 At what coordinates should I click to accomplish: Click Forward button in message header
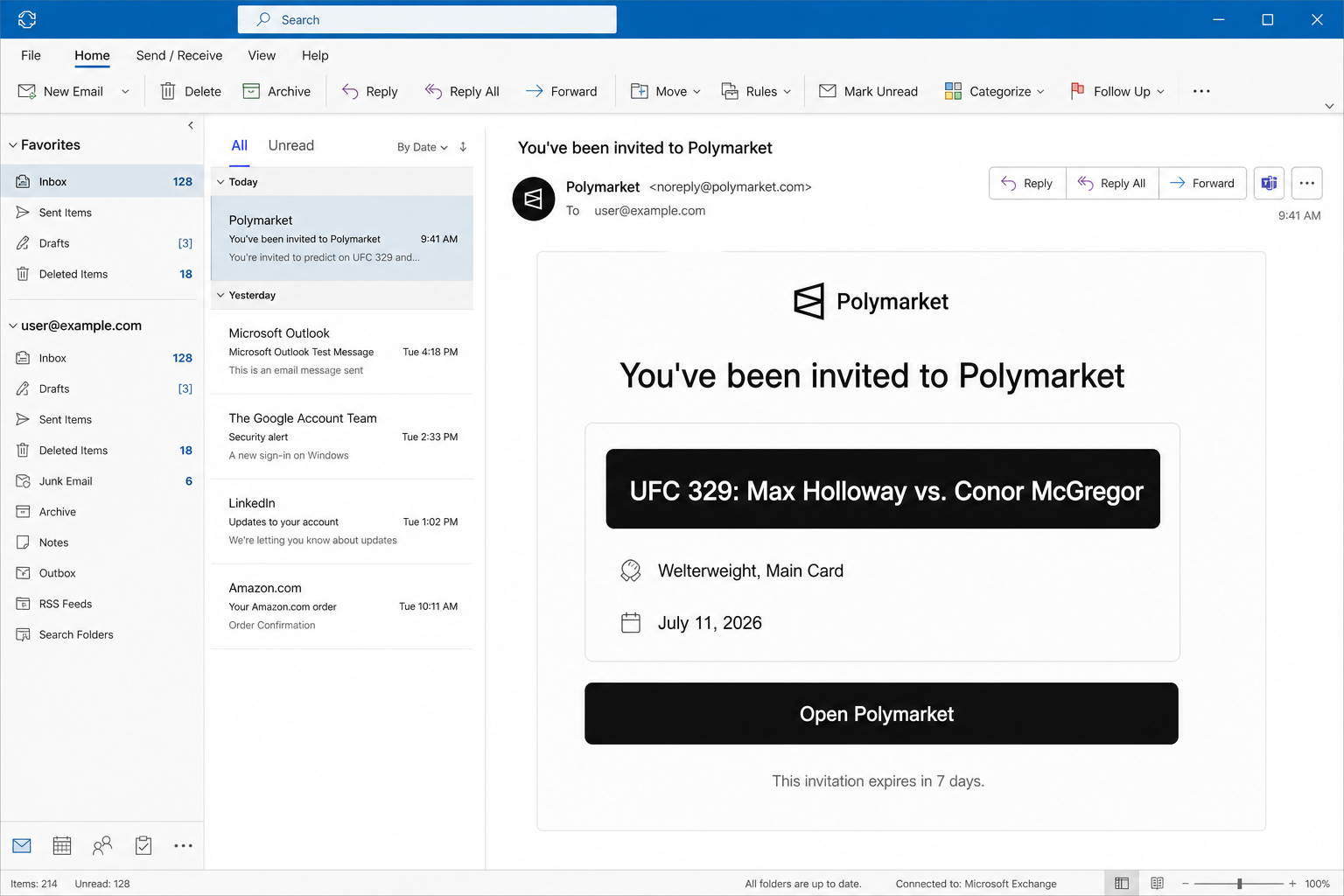pos(1202,183)
